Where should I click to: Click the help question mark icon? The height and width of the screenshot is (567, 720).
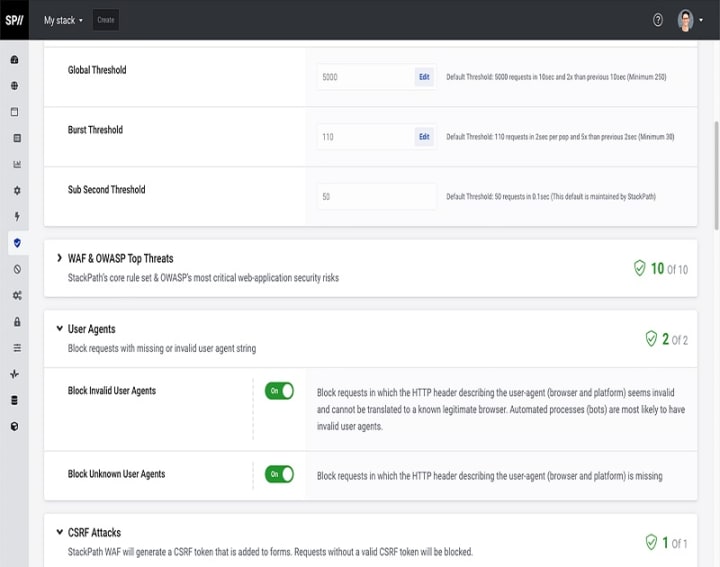pos(658,20)
